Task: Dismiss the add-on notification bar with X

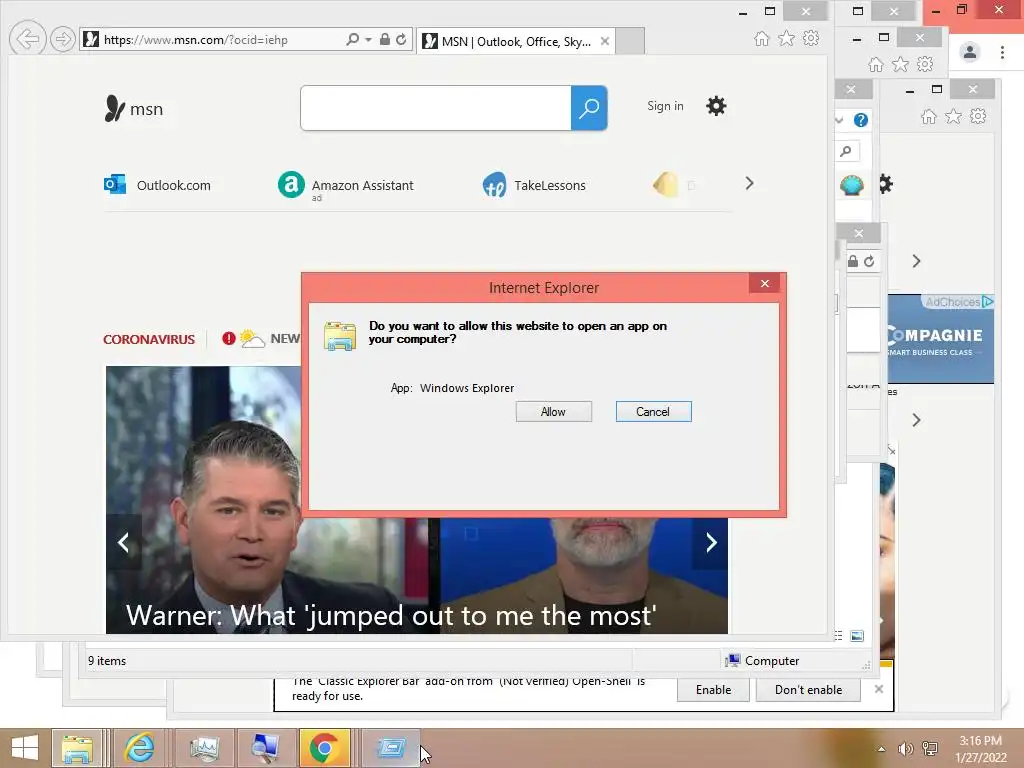Action: click(878, 689)
